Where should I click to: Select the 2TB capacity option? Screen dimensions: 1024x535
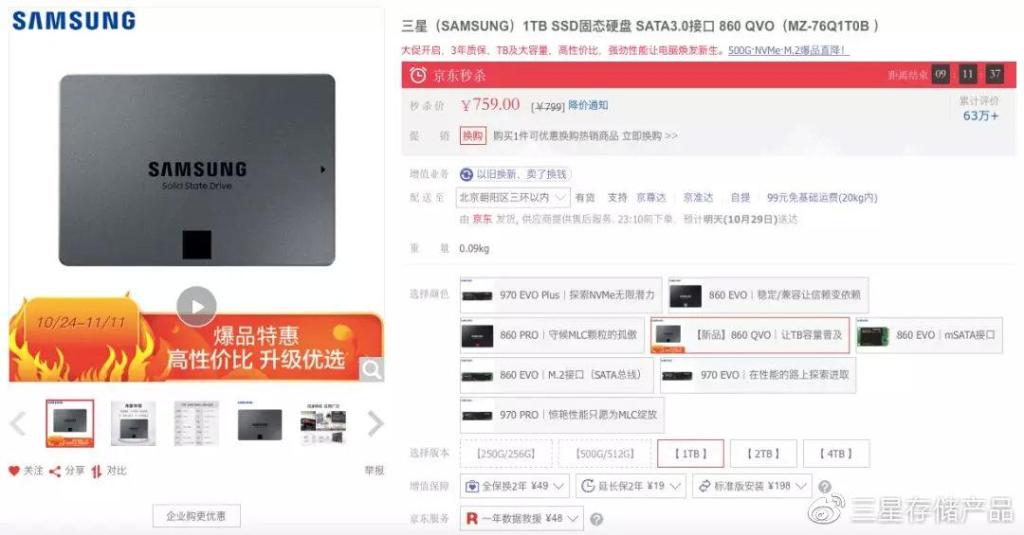tap(763, 453)
